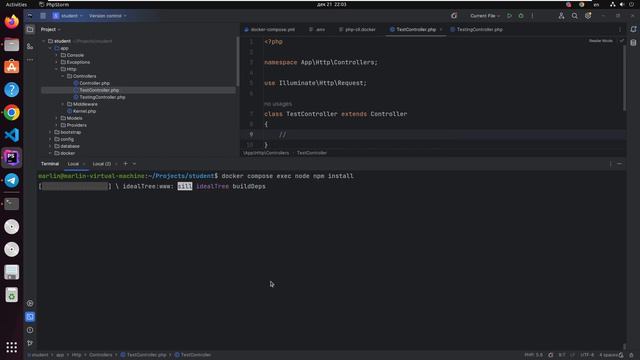Screen dimensions: 640x360
Task: Open Search Everywhere magnifier
Action: (x=574, y=16)
